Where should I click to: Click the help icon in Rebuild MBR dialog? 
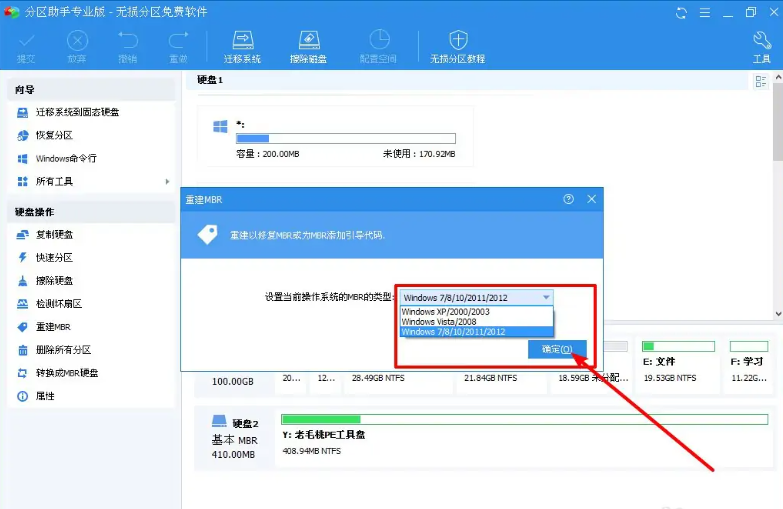click(568, 199)
